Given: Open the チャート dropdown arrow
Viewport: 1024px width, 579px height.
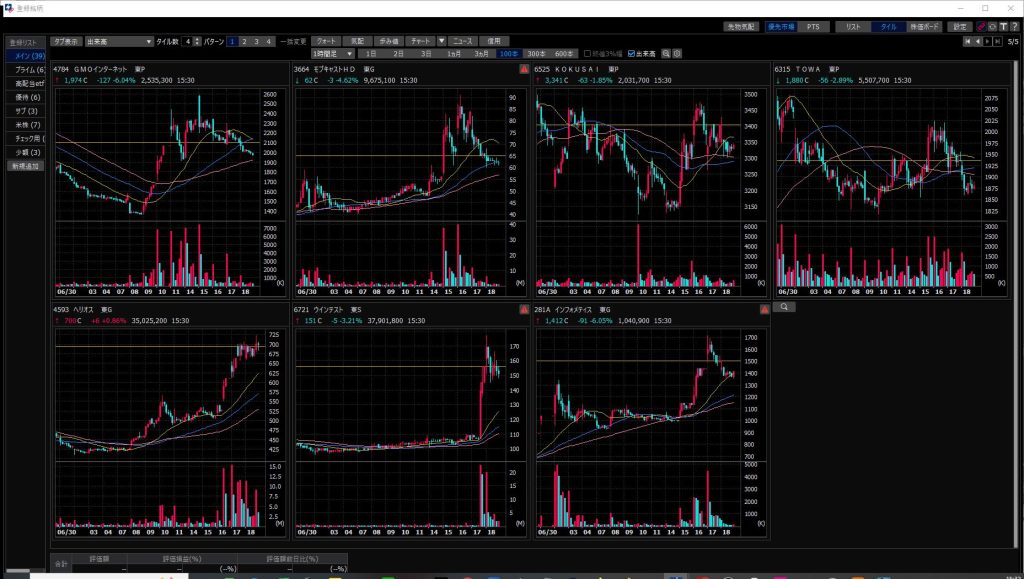Looking at the screenshot, I should [441, 41].
